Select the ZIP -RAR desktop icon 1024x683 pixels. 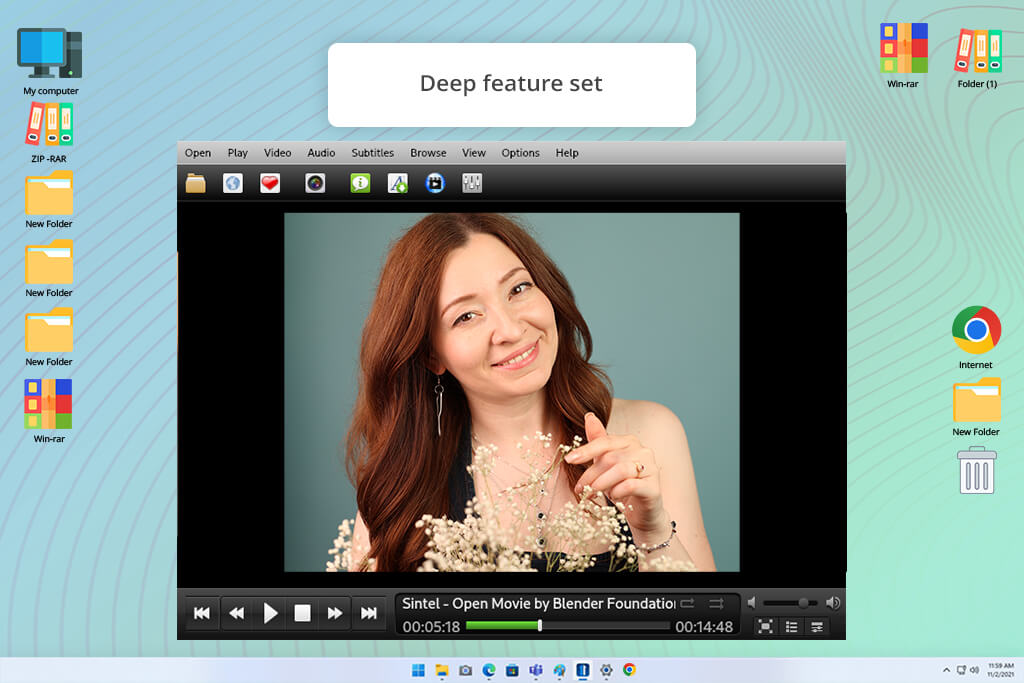coord(49,133)
